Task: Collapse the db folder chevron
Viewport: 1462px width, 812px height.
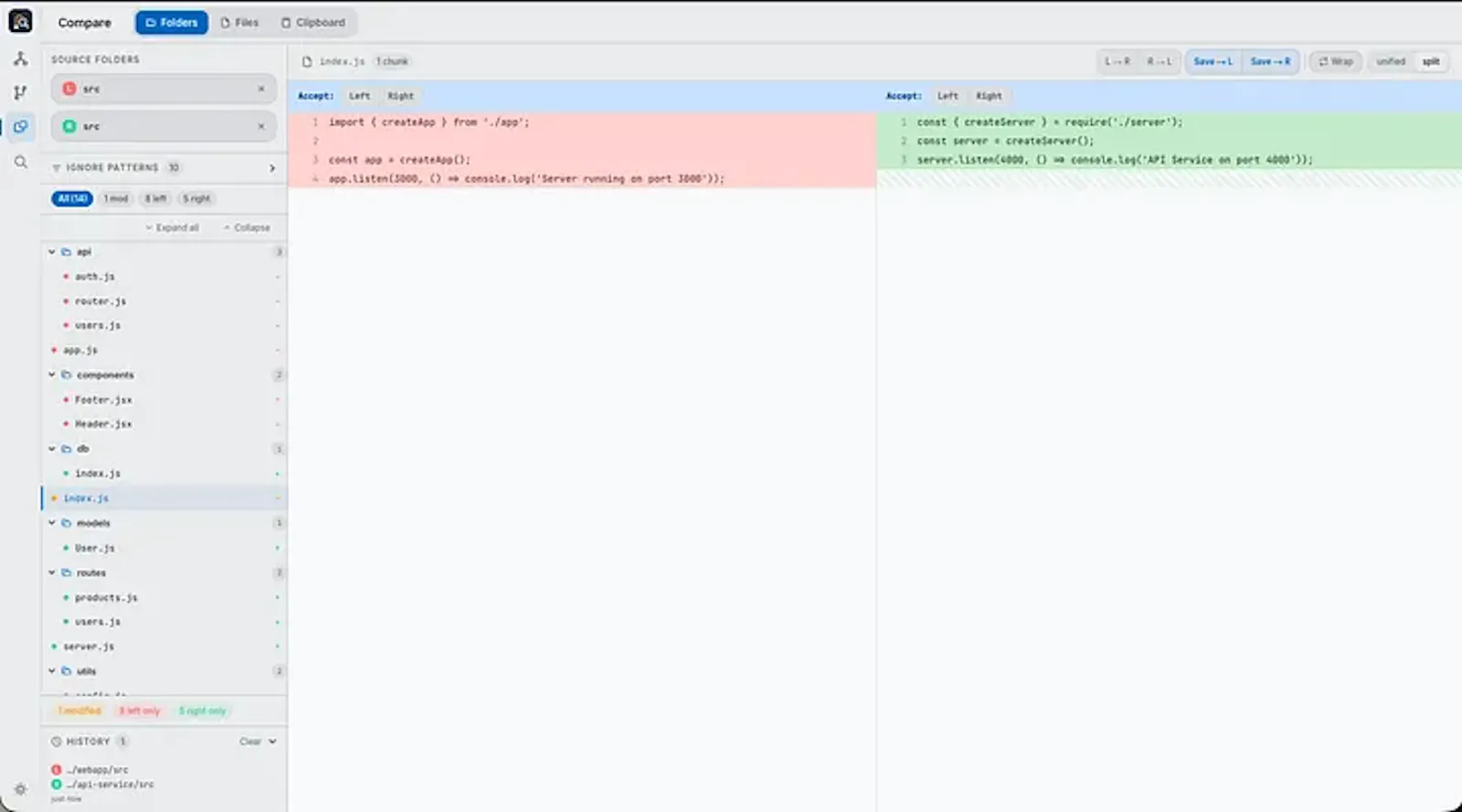Action: point(52,449)
